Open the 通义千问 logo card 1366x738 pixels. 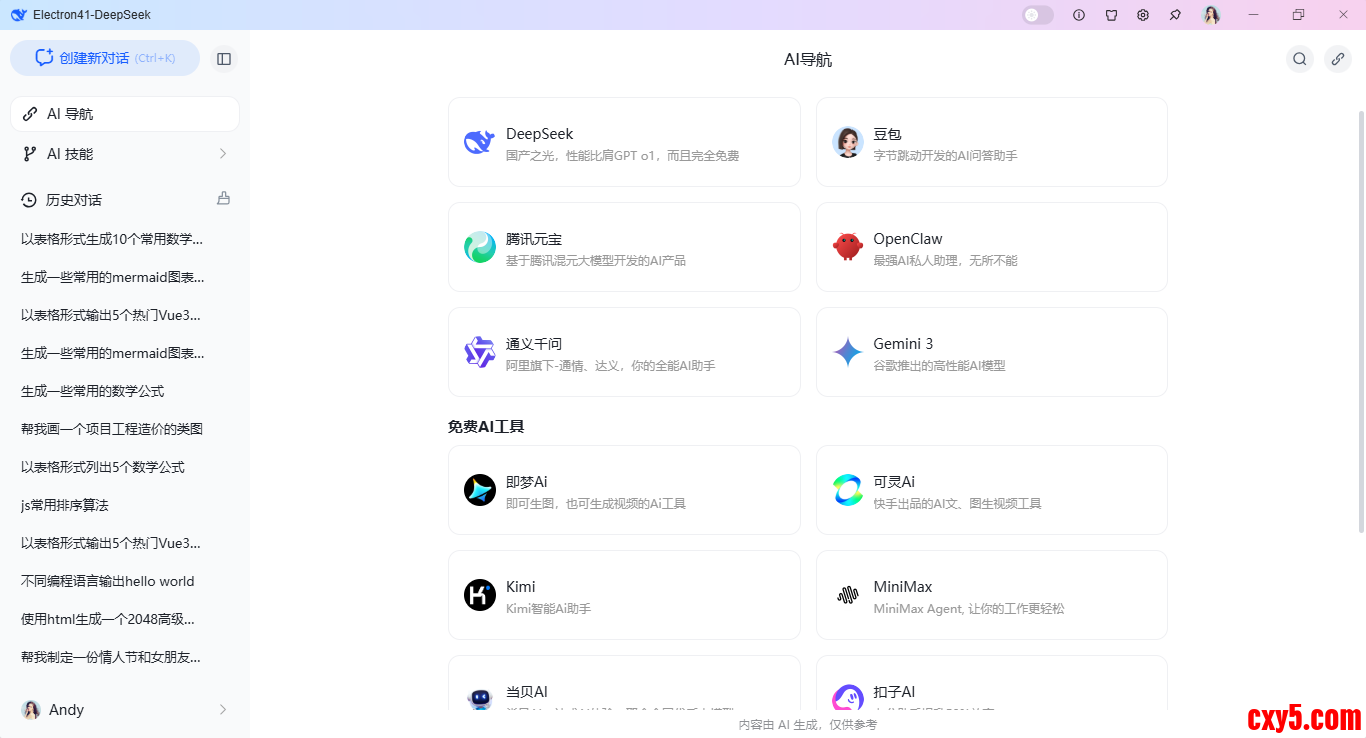tap(624, 352)
